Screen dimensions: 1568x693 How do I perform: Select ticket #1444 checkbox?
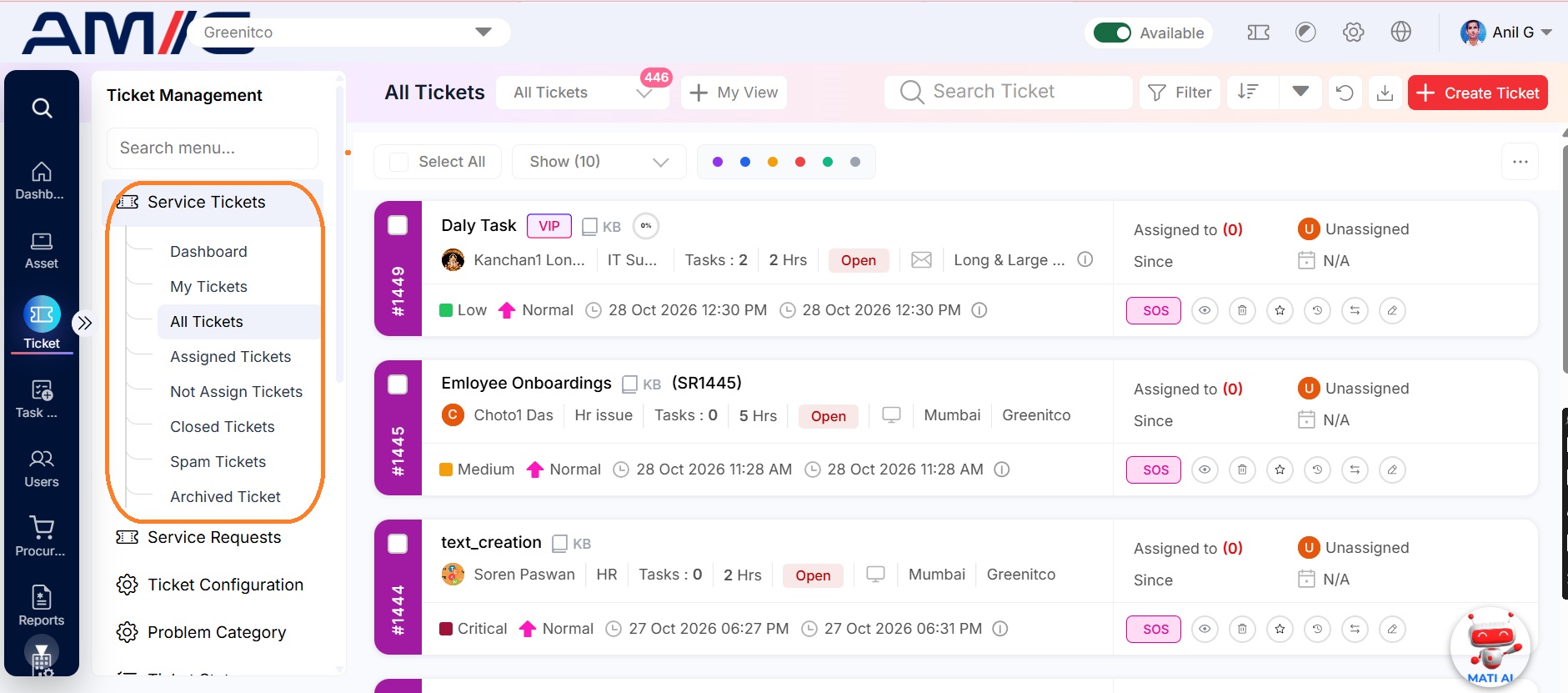[x=398, y=544]
